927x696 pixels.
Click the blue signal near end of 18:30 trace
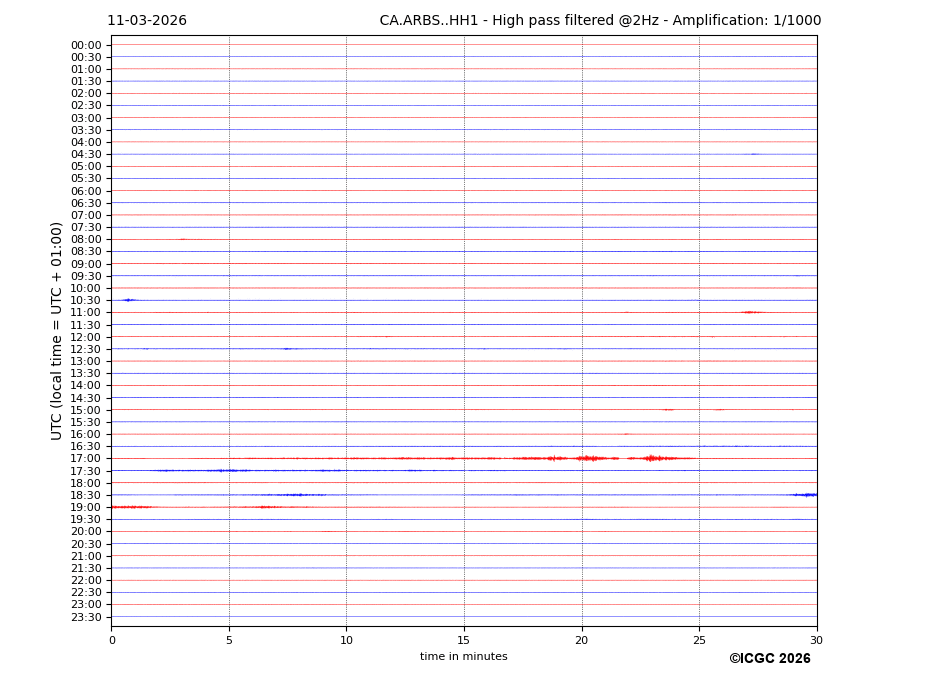(x=804, y=495)
